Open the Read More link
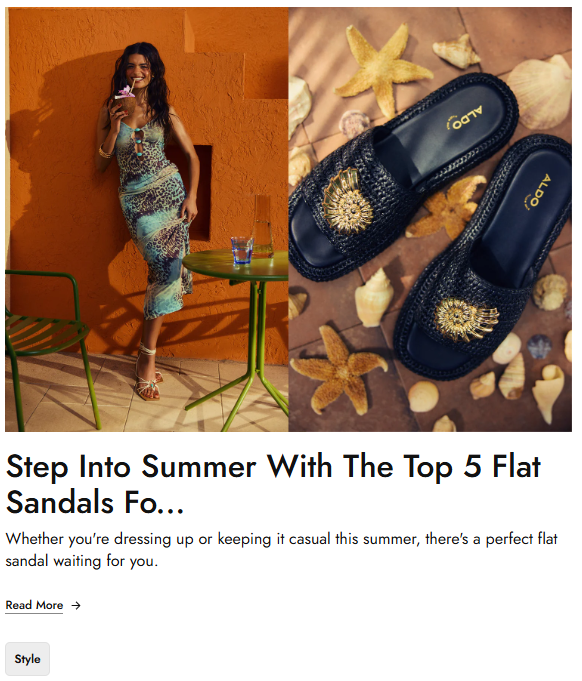Screen dimensions: 582x681 point(34,605)
